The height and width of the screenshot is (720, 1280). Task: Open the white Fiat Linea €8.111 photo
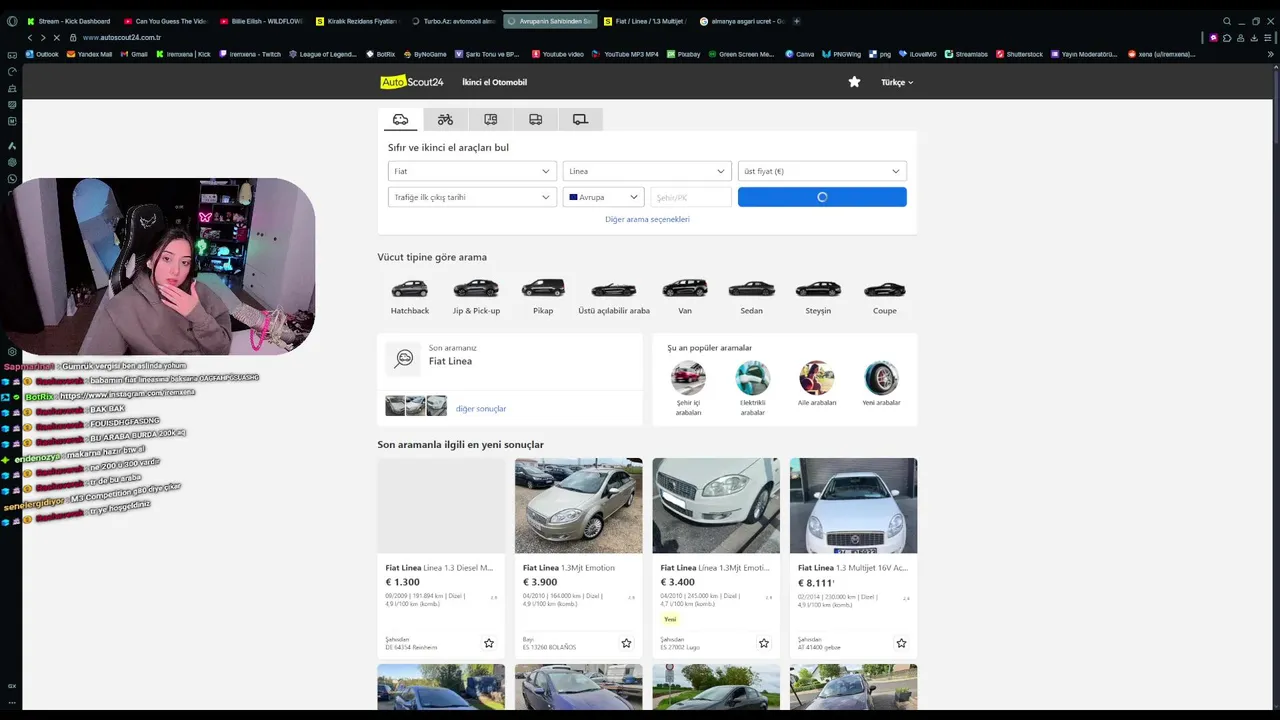(x=853, y=505)
